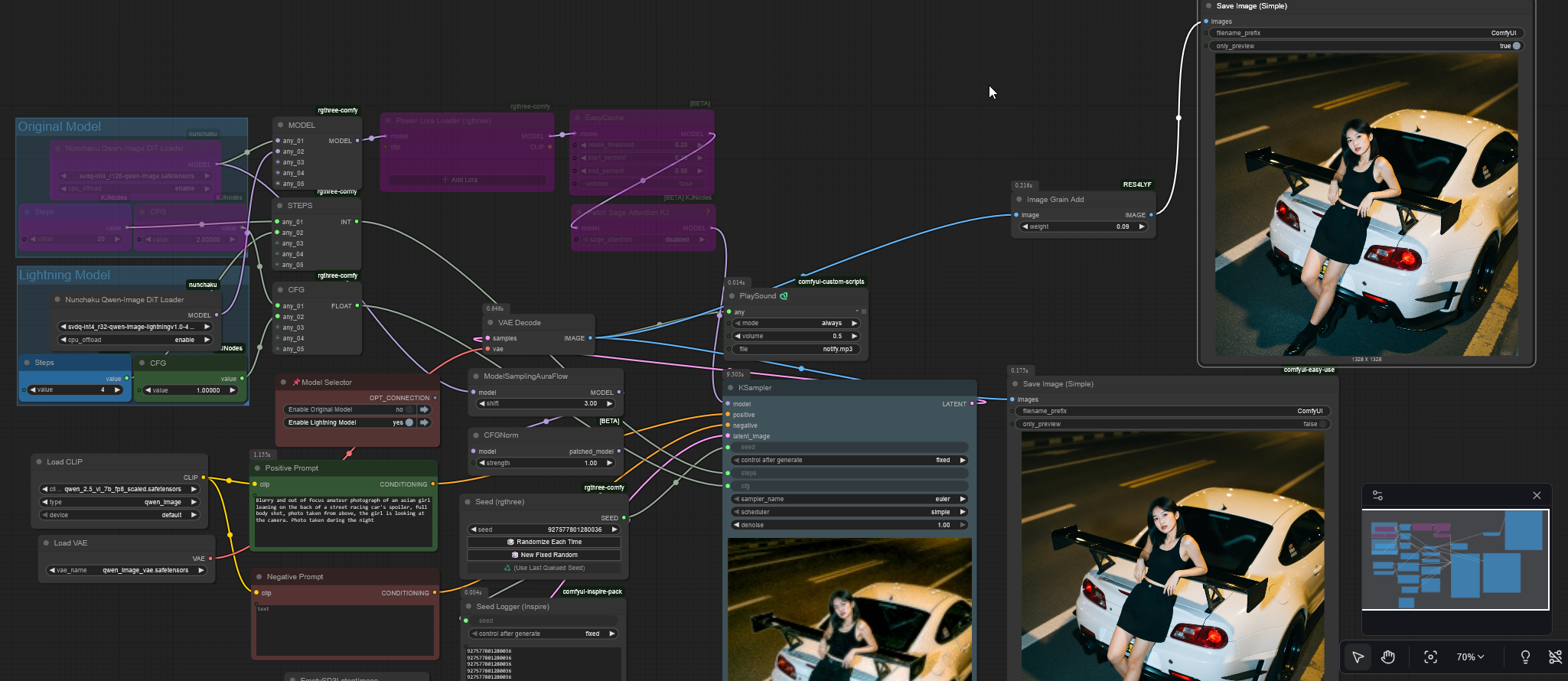Select the Lightning Model group title
The image size is (1568, 681).
[x=64, y=275]
